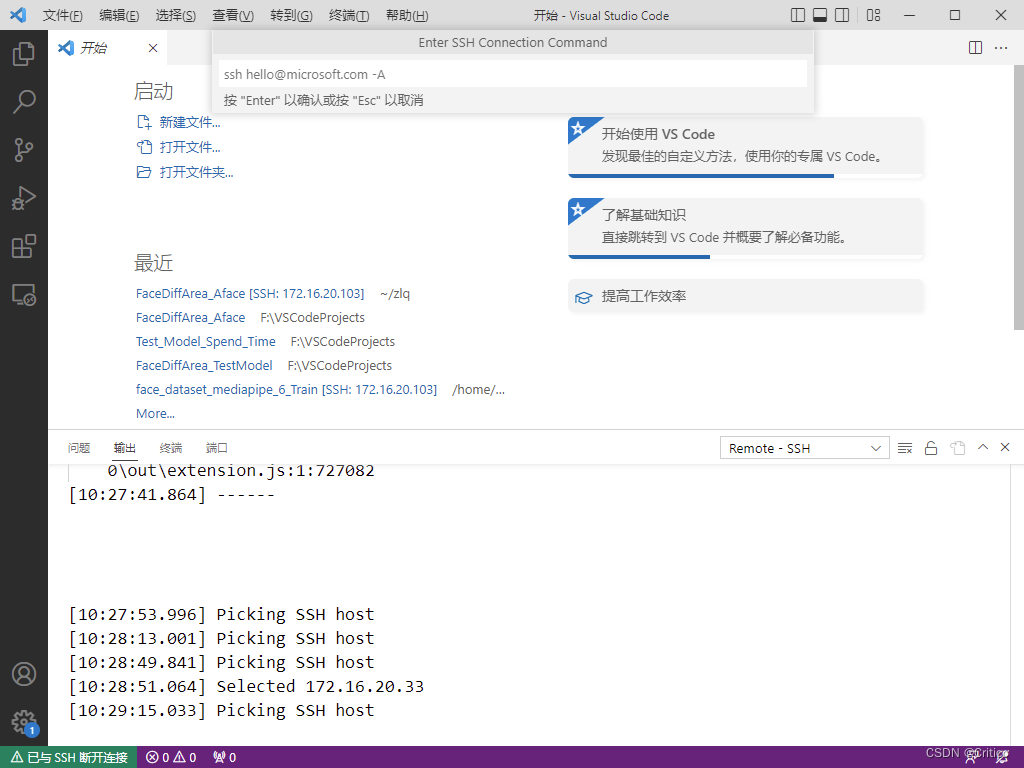Open editor More Actions ellipsis

[1000, 48]
